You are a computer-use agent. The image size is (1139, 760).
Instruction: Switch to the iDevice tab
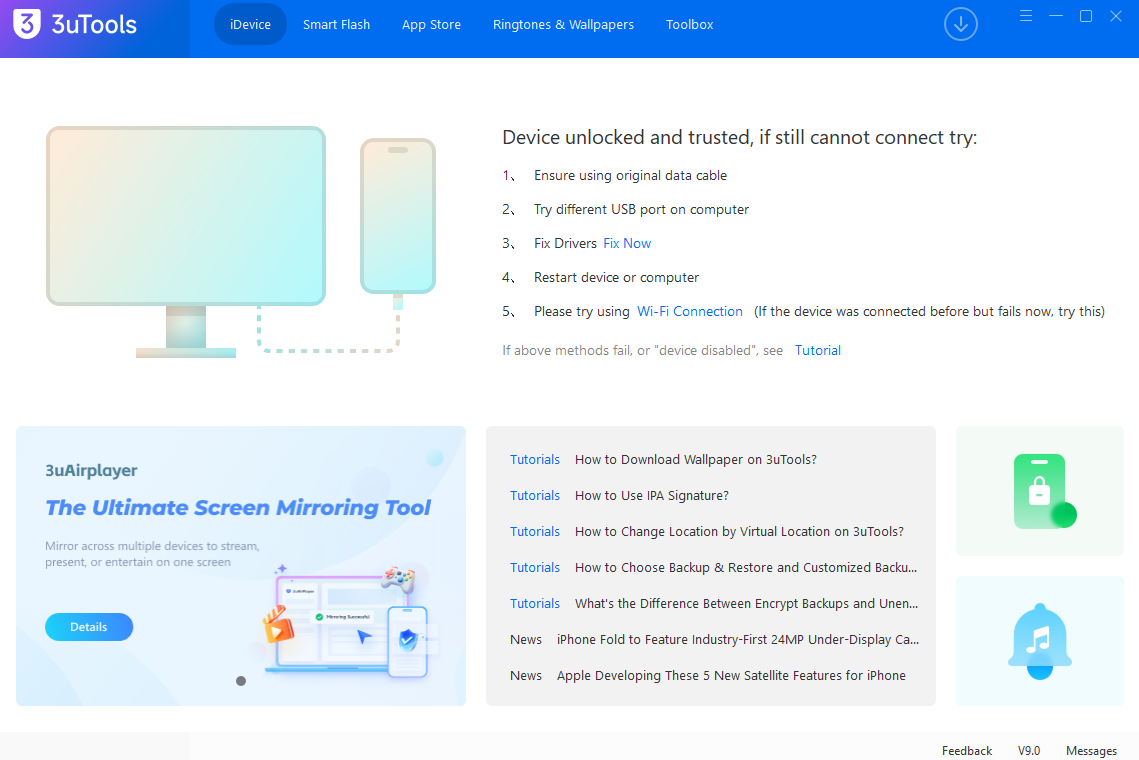click(251, 25)
